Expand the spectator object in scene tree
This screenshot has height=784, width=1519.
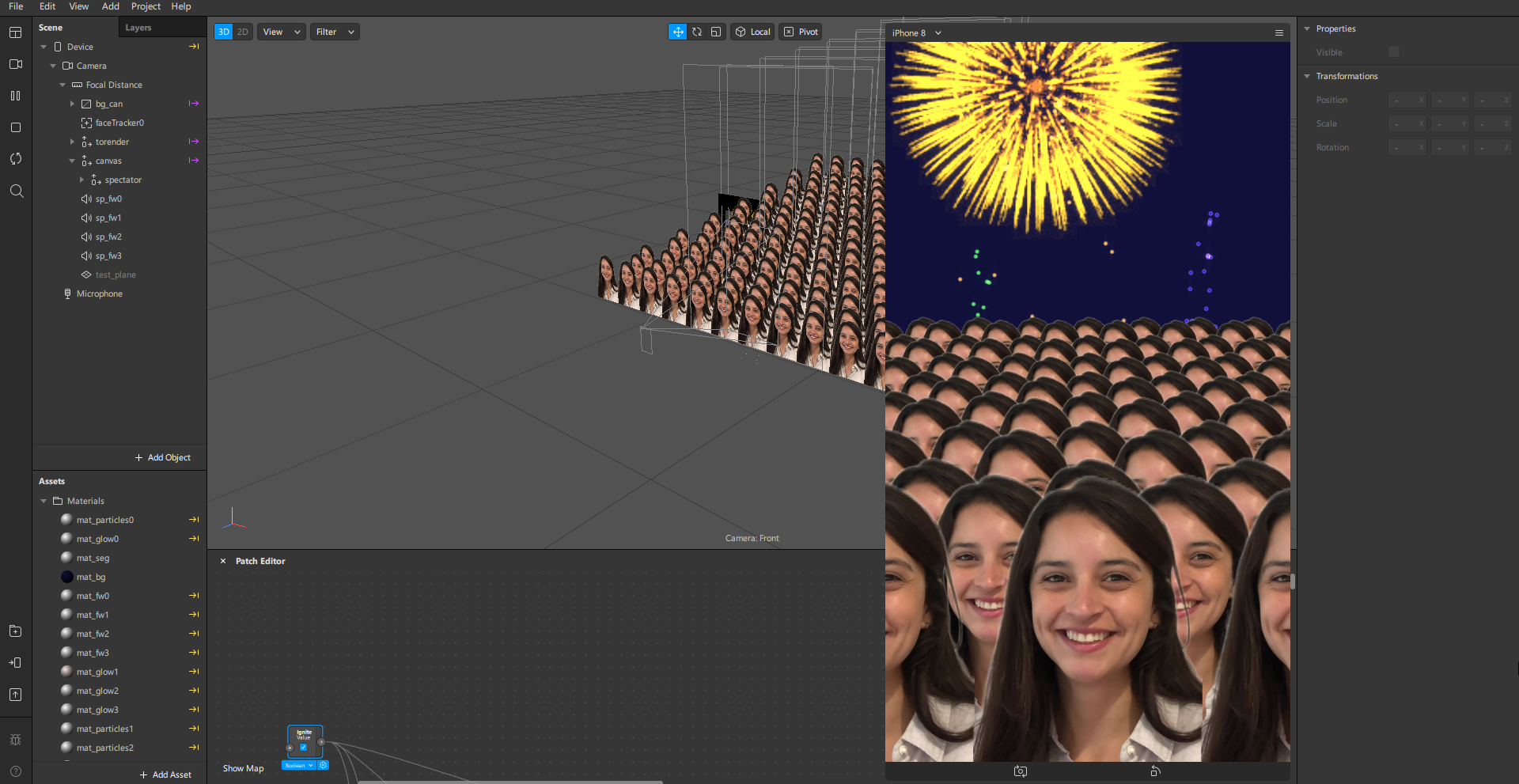[x=81, y=180]
